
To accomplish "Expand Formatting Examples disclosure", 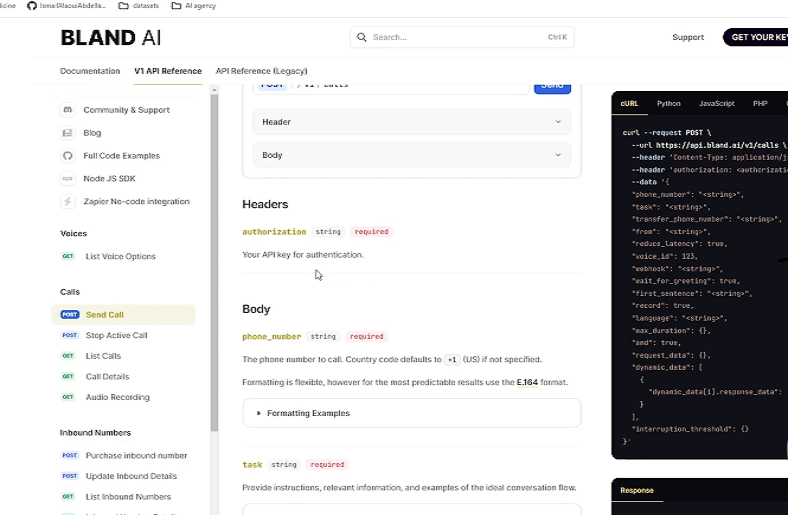I will pyautogui.click(x=412, y=413).
